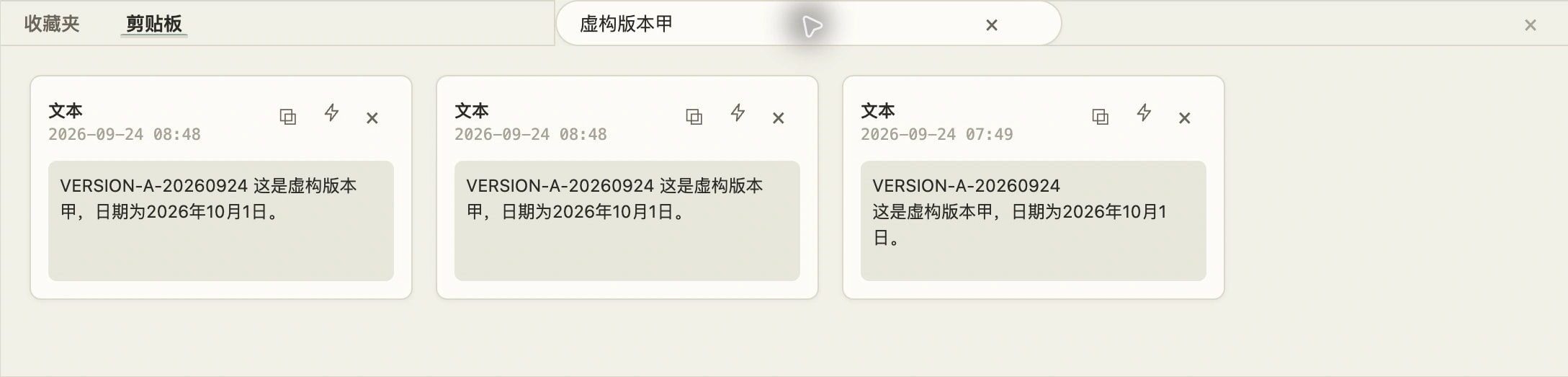1568x377 pixels.
Task: Clear the 虚构版本甲 search query
Action: click(991, 25)
